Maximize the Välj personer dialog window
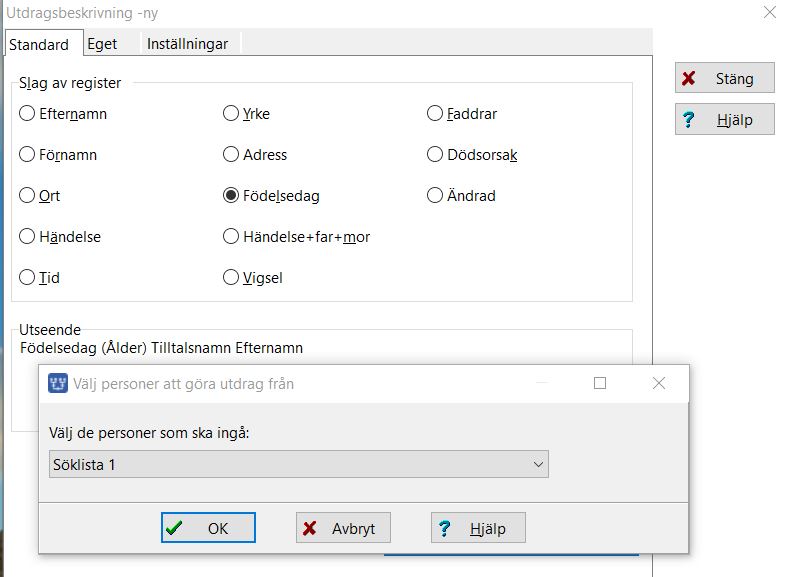 click(x=600, y=383)
